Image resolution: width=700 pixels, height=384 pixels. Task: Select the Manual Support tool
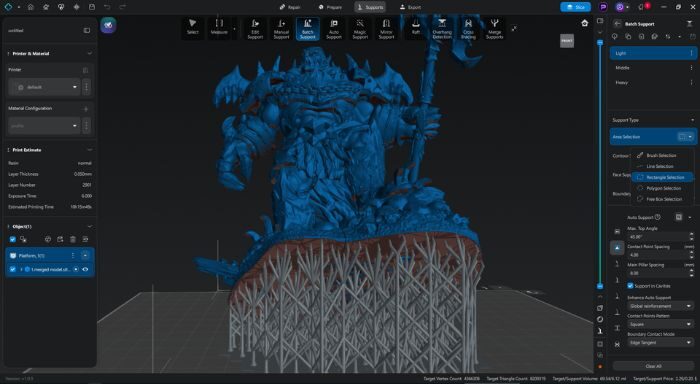(281, 29)
